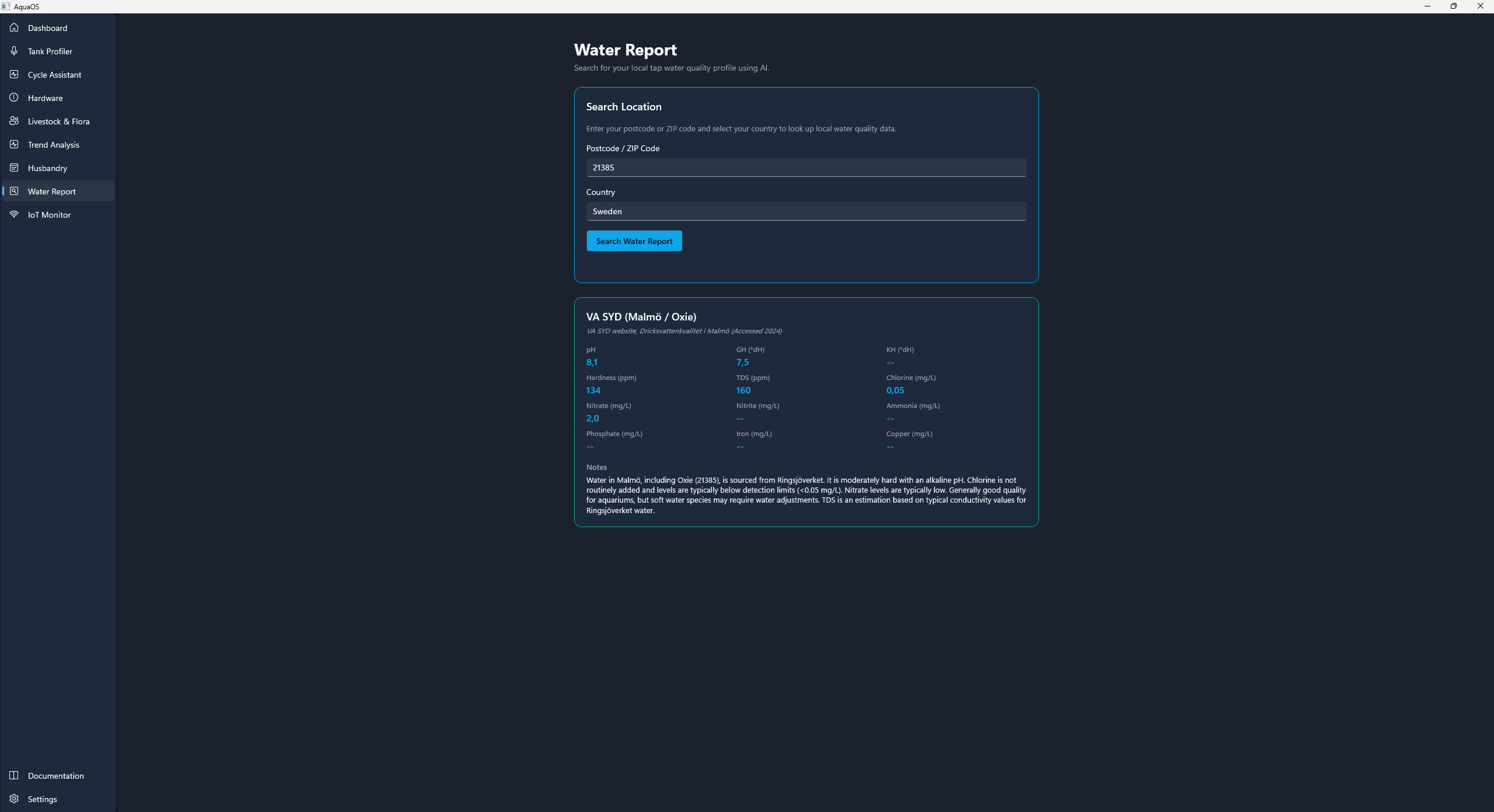Open the Documentation link in sidebar
This screenshot has height=812, width=1494.
tap(55, 776)
